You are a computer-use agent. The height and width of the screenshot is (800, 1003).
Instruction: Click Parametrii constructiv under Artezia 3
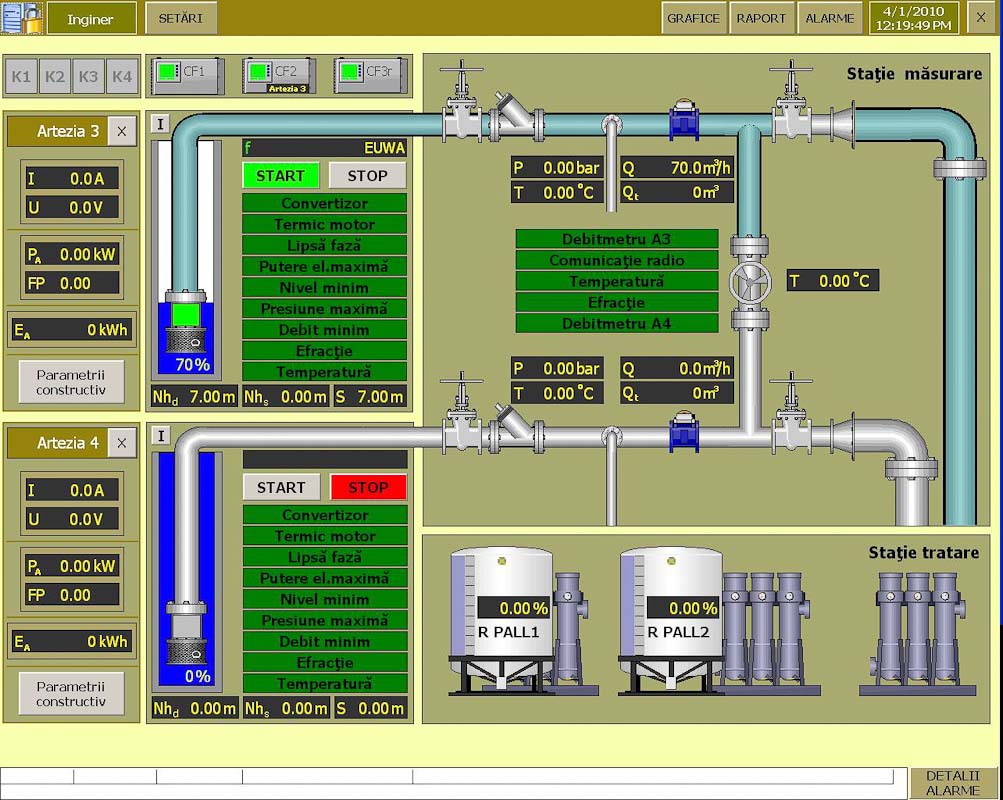(71, 382)
